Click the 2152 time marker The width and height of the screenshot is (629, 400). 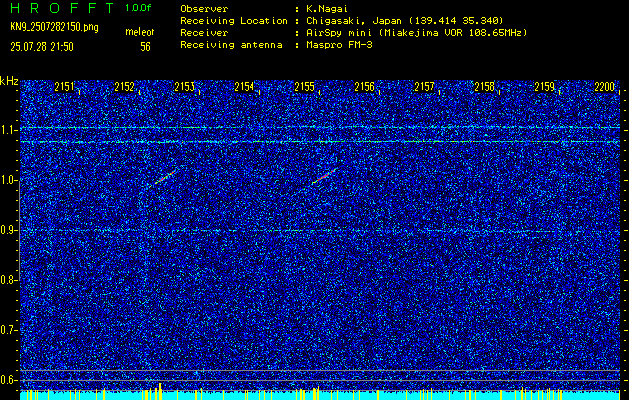point(124,87)
